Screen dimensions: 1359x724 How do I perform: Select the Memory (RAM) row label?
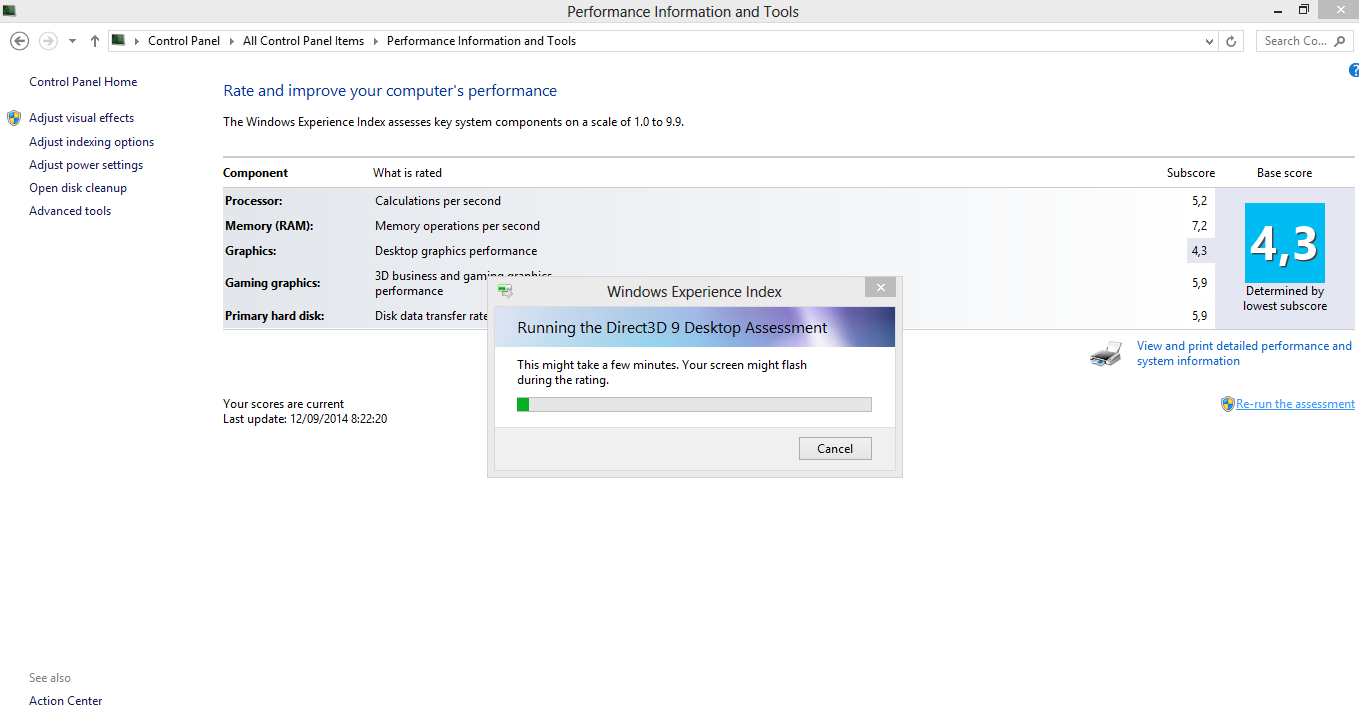pyautogui.click(x=269, y=226)
